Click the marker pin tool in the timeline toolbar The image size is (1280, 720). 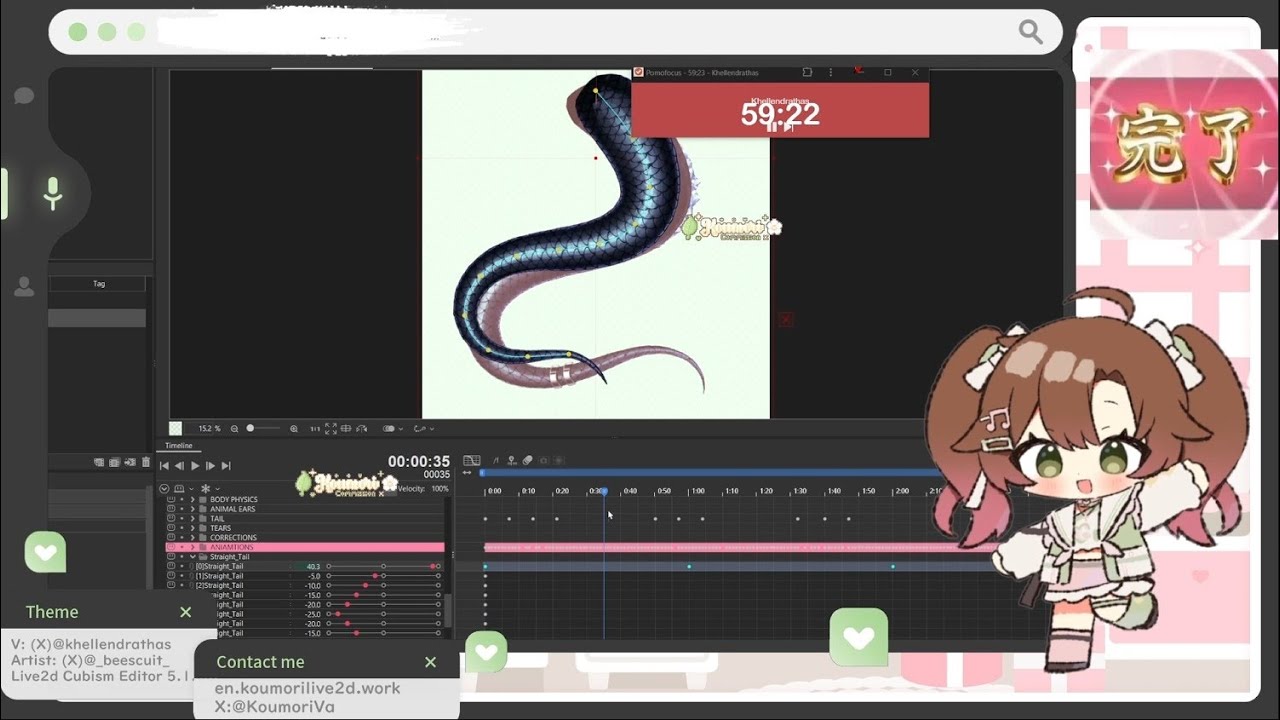click(x=512, y=460)
